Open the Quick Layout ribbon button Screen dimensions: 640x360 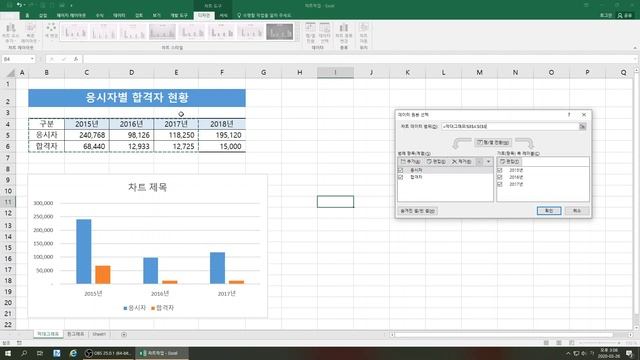pyautogui.click(x=30, y=33)
